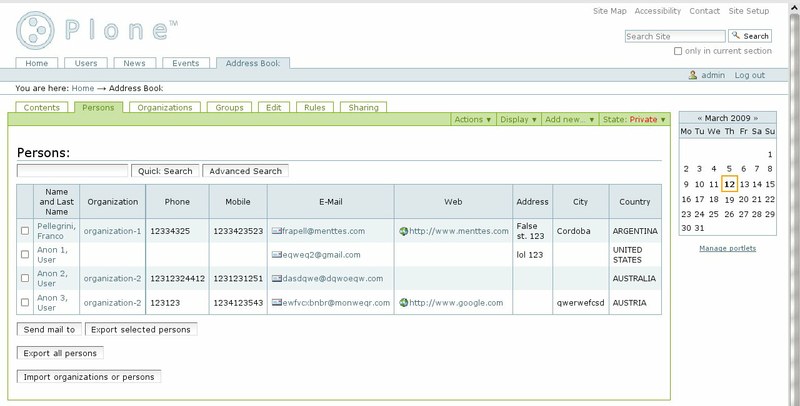Enable 'only in current section' checkbox

click(679, 51)
